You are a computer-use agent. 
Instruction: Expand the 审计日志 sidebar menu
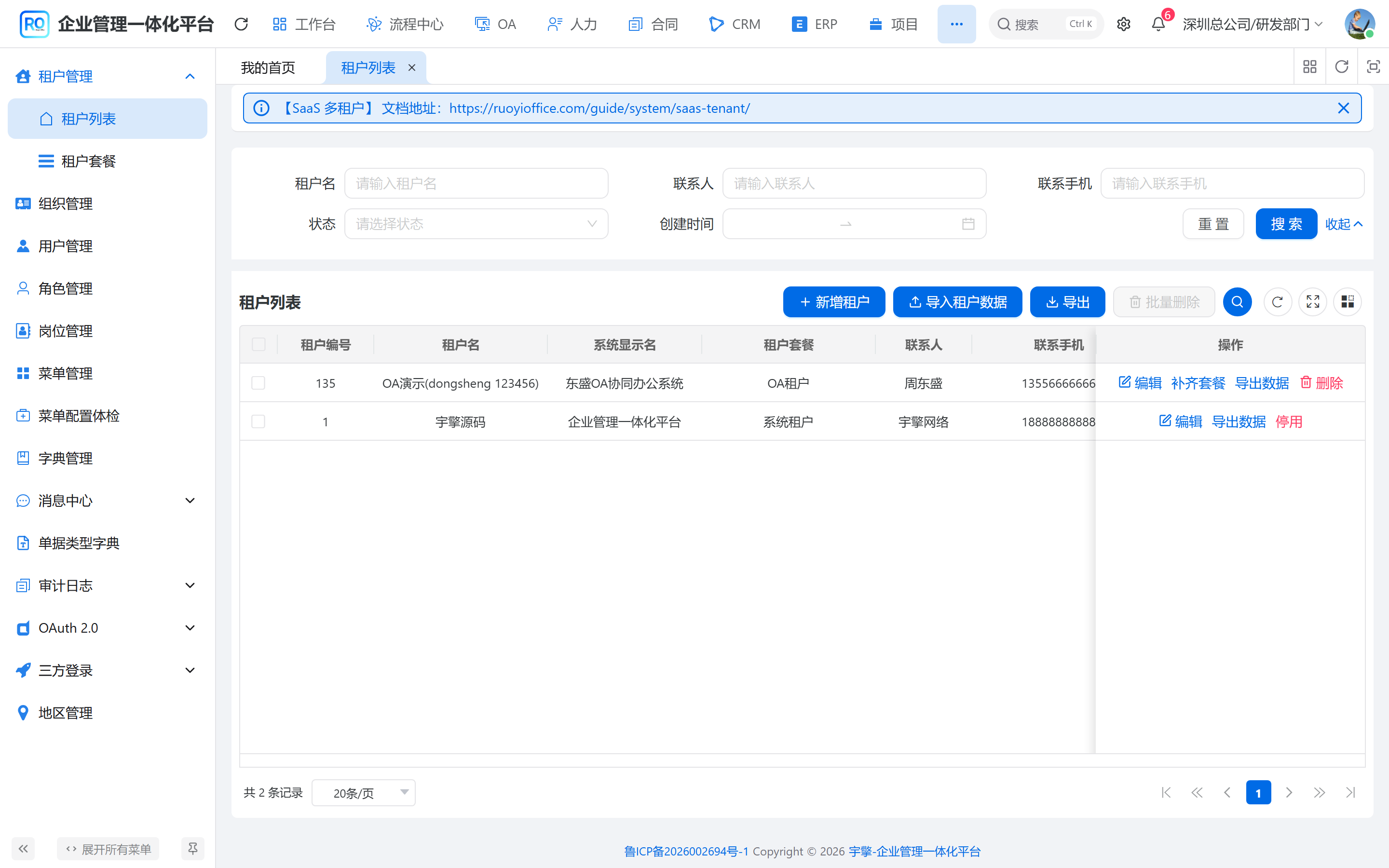click(x=108, y=585)
